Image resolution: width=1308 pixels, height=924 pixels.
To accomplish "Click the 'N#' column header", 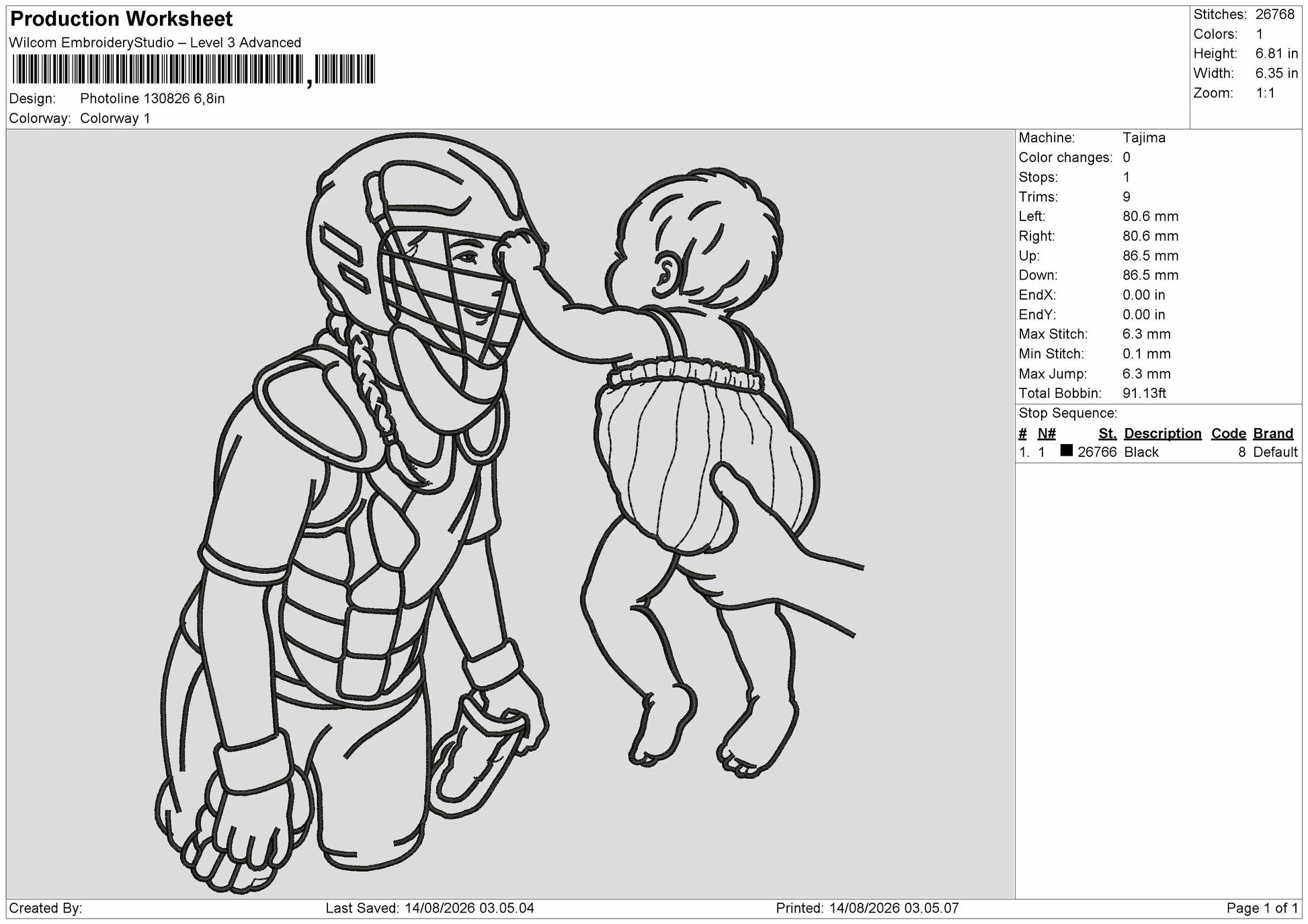I will tap(1047, 433).
